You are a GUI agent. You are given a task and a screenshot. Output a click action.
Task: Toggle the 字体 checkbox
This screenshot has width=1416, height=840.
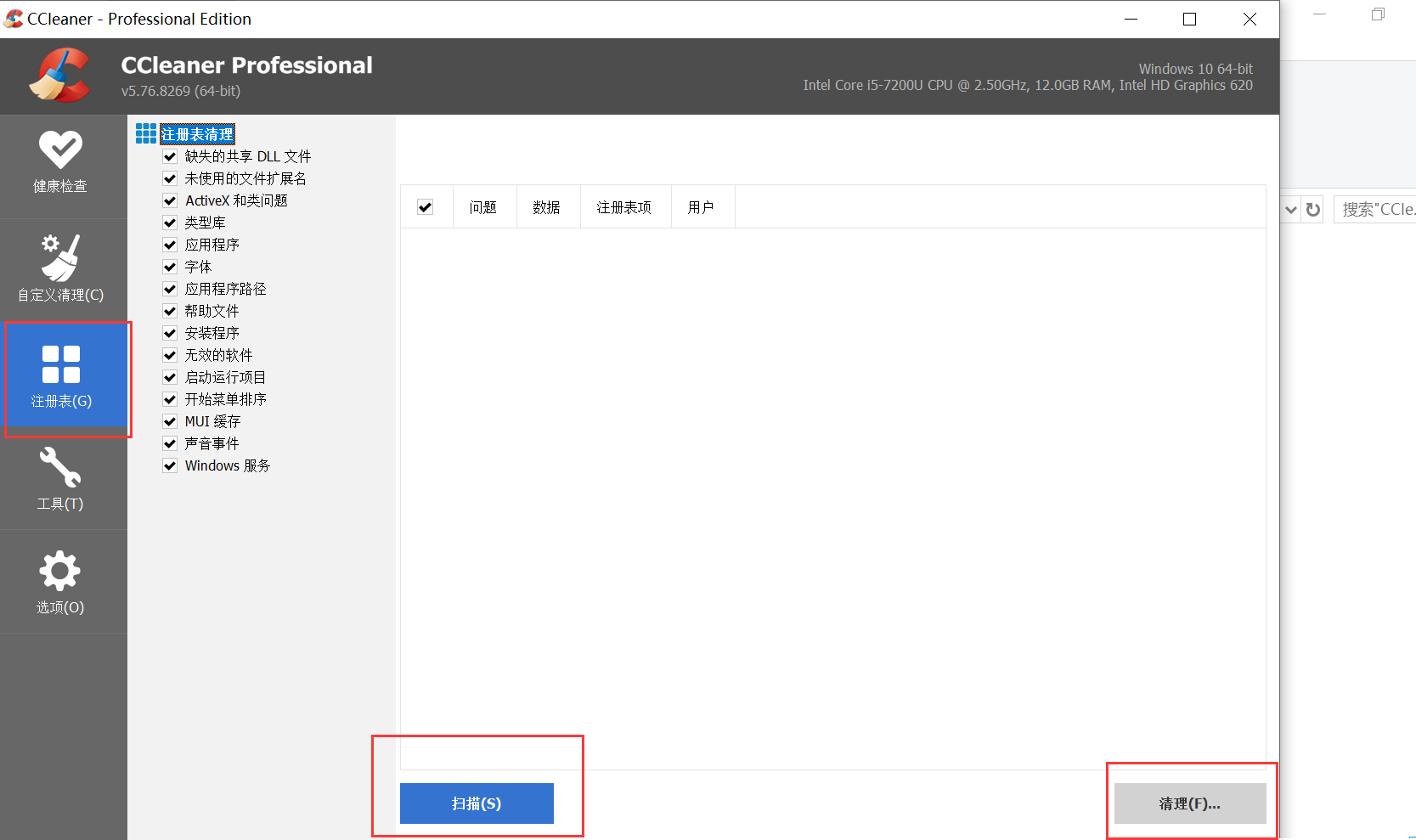tap(170, 267)
